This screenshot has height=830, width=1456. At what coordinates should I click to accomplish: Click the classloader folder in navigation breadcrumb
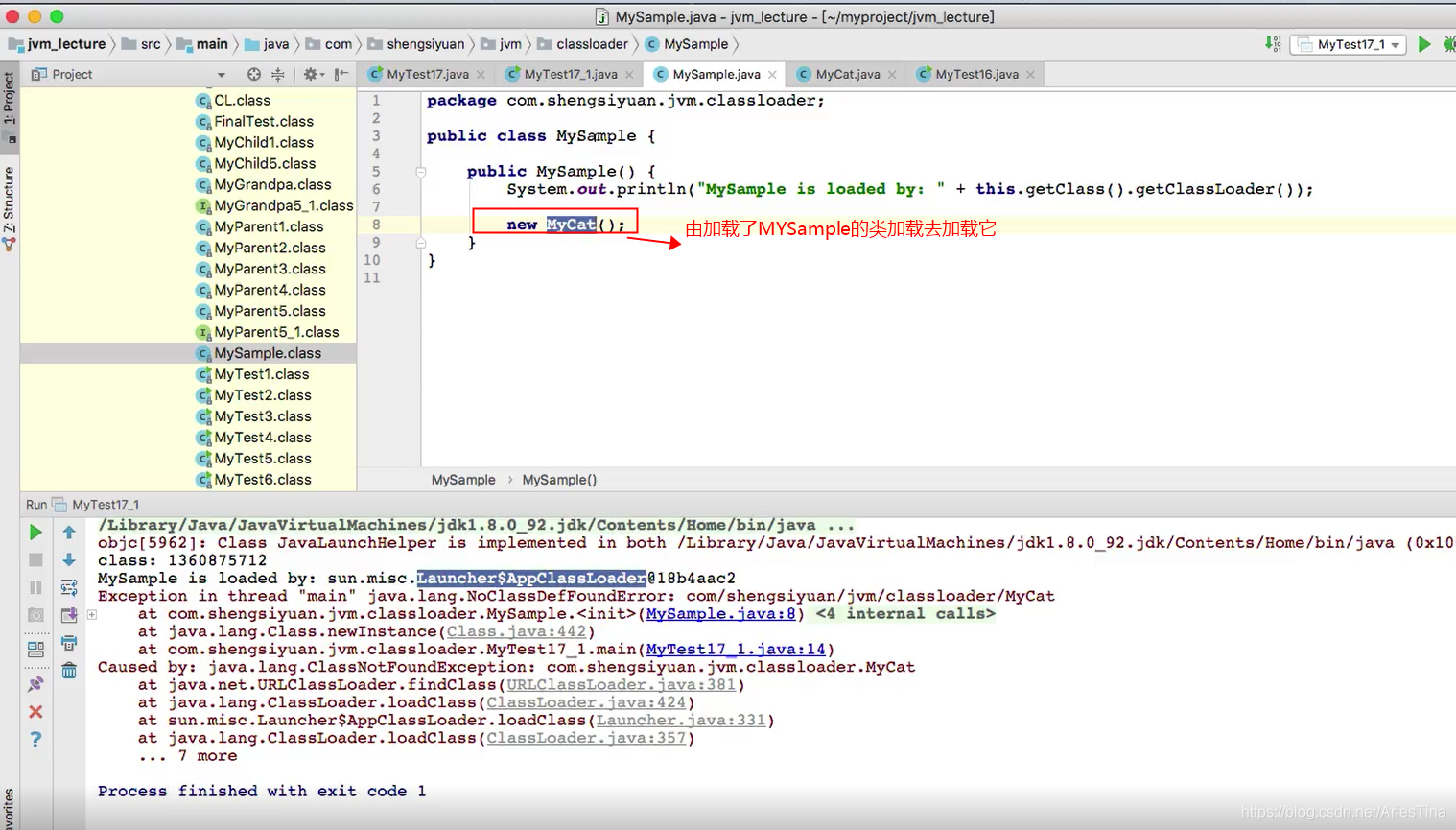point(582,44)
